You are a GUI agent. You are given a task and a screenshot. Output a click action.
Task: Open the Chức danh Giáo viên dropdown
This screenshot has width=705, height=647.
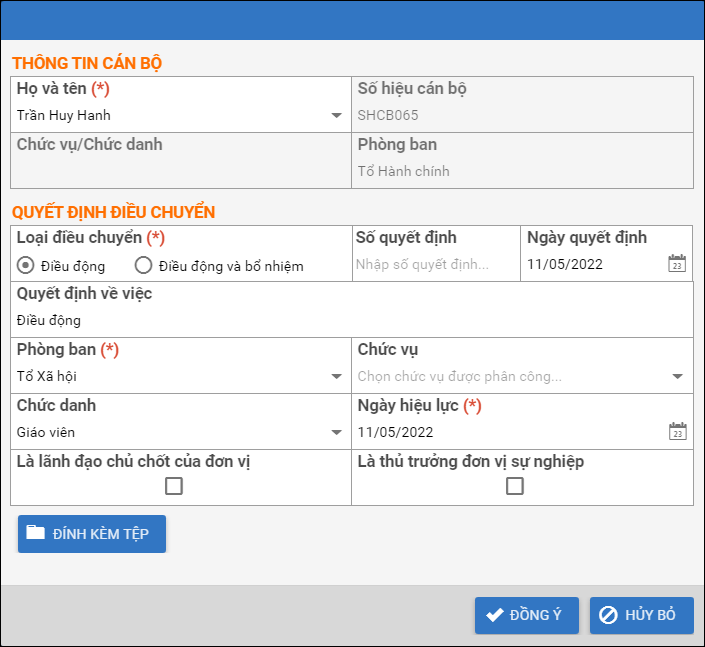coord(336,433)
